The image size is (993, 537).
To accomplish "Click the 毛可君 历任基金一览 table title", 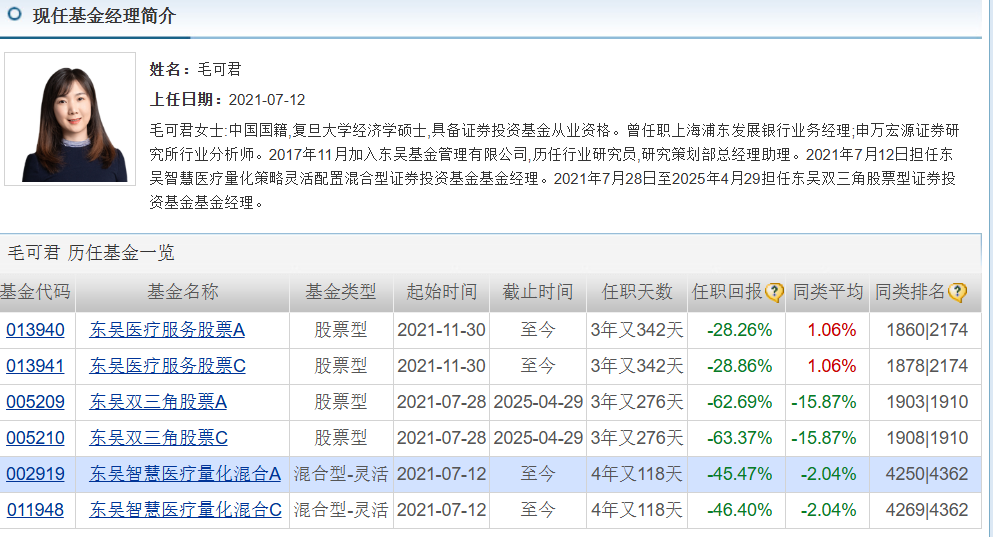I will (91, 253).
